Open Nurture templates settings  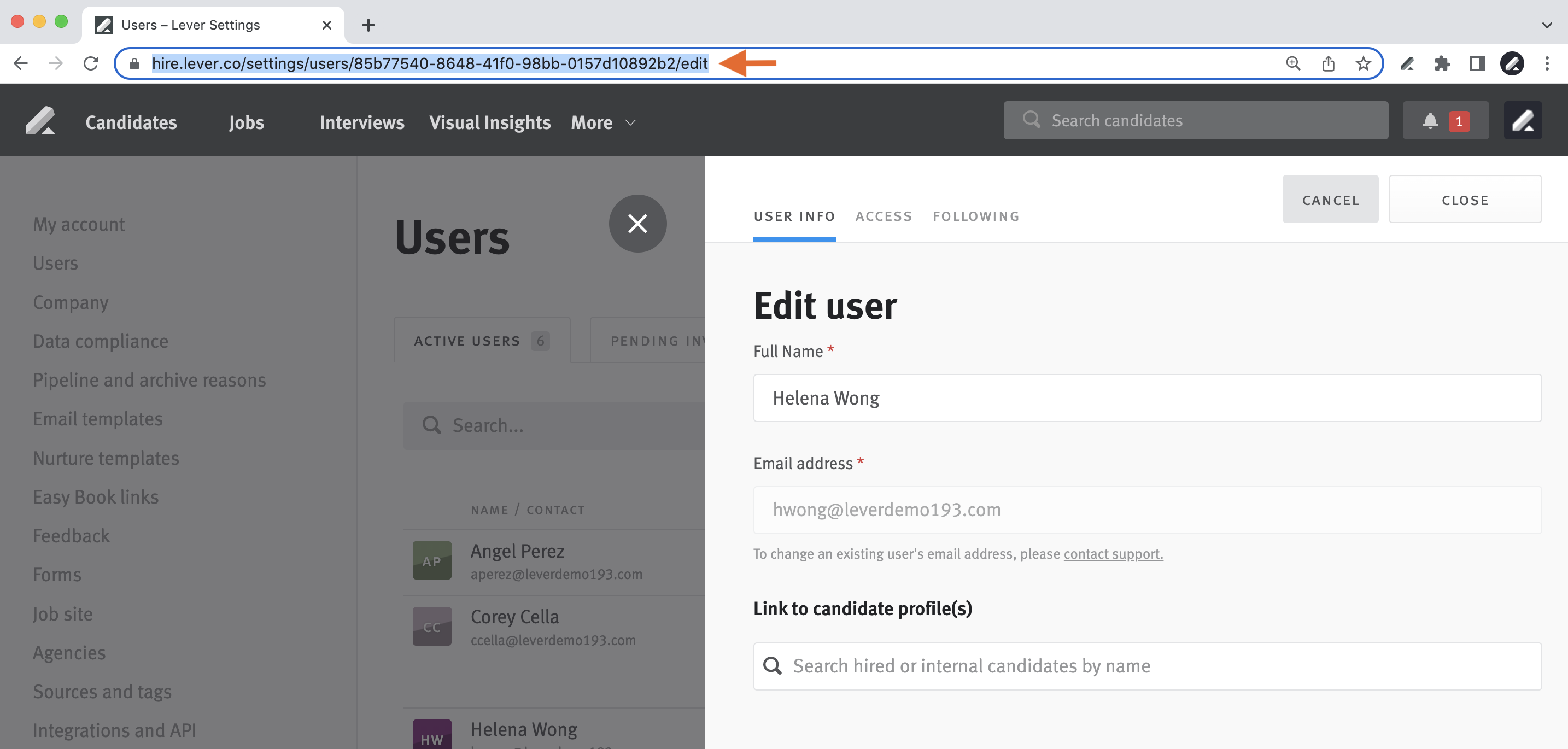pos(106,458)
